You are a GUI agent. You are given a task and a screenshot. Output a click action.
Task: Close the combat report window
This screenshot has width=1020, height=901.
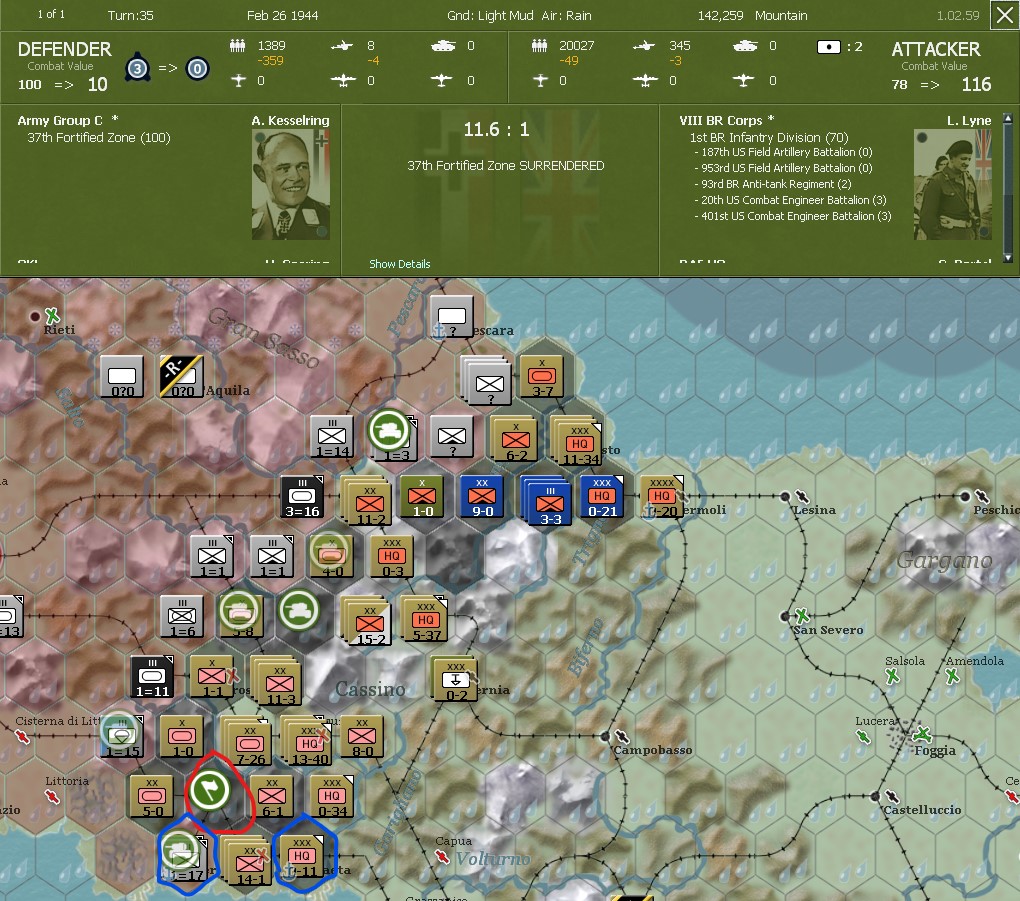point(1004,15)
